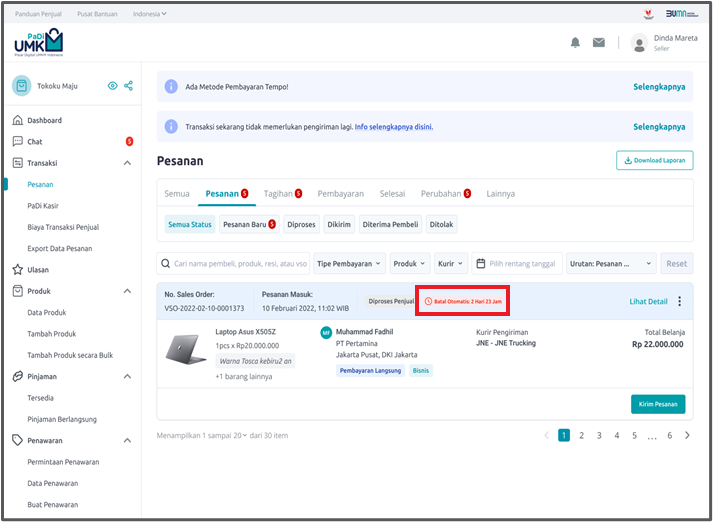This screenshot has width=713, height=522.
Task: Open the Tipe Pembayaran dropdown
Action: (x=348, y=264)
